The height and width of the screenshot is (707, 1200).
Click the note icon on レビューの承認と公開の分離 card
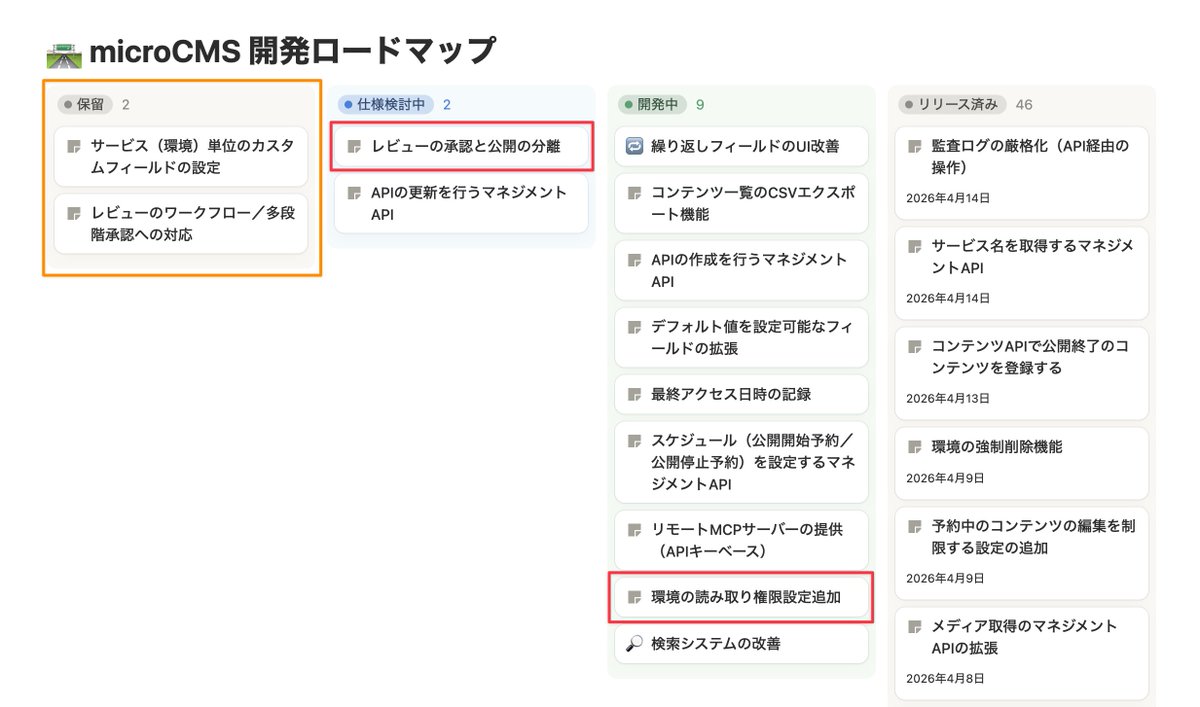tap(354, 146)
